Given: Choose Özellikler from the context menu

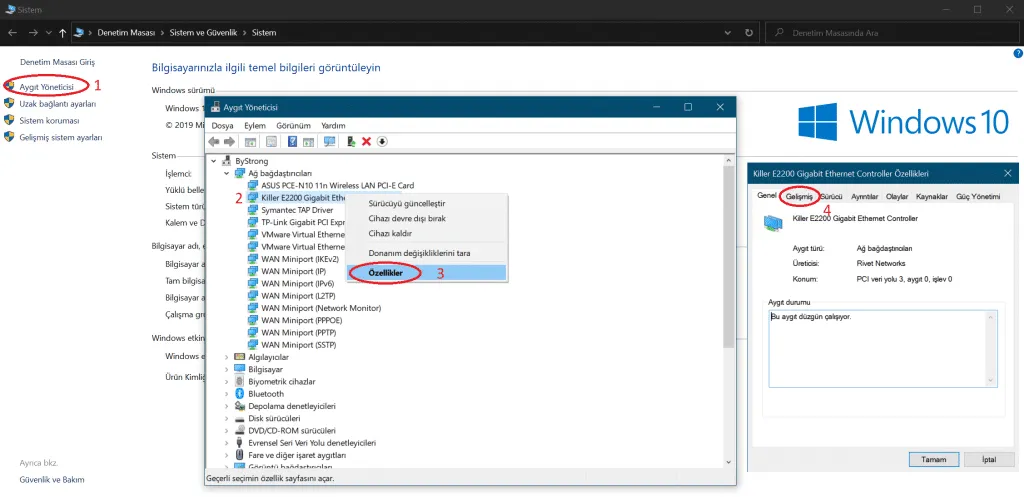Looking at the screenshot, I should tap(385, 272).
